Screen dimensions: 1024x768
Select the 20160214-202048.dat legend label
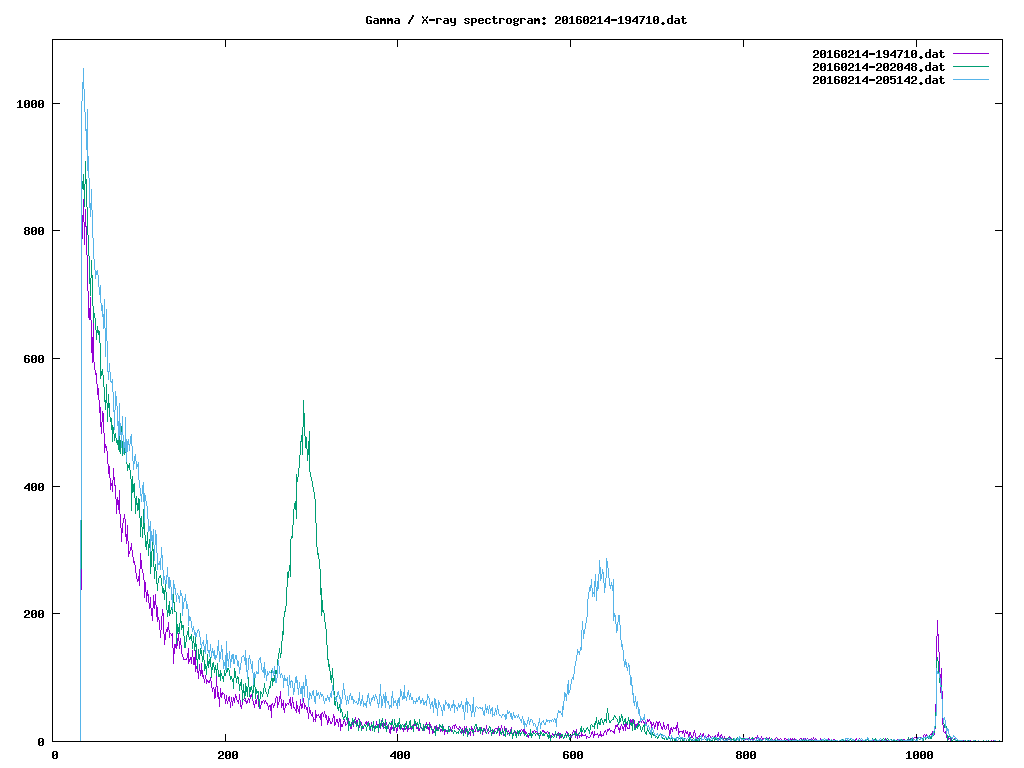coord(878,67)
